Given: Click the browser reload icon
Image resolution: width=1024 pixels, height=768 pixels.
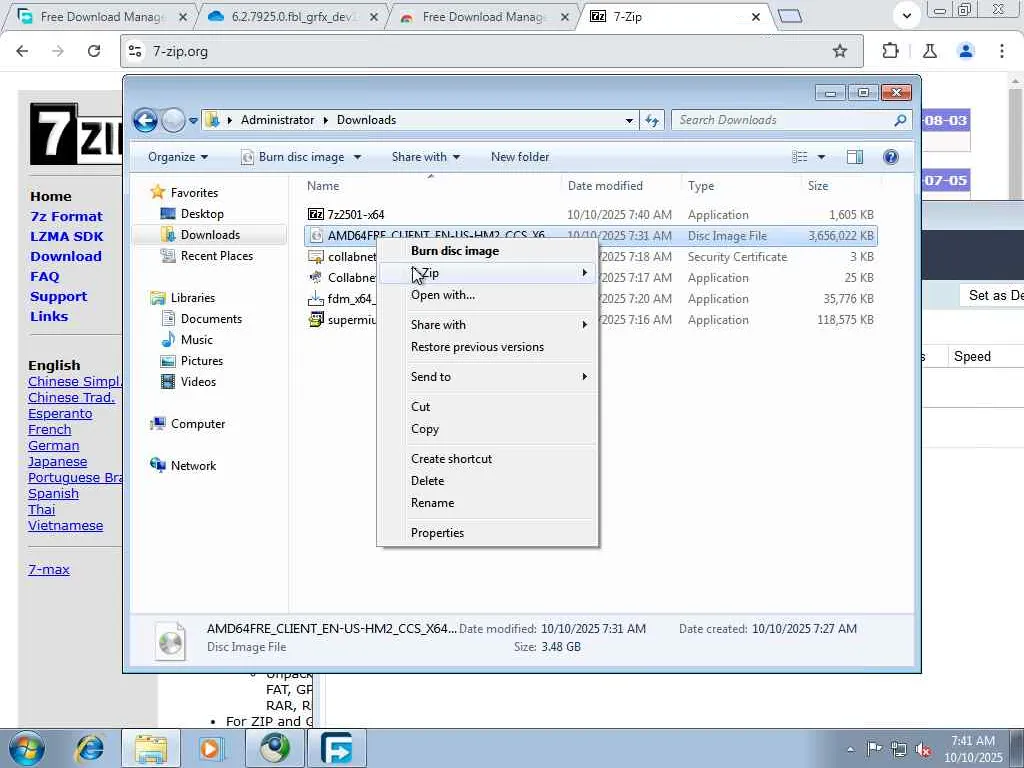Looking at the screenshot, I should [x=94, y=51].
